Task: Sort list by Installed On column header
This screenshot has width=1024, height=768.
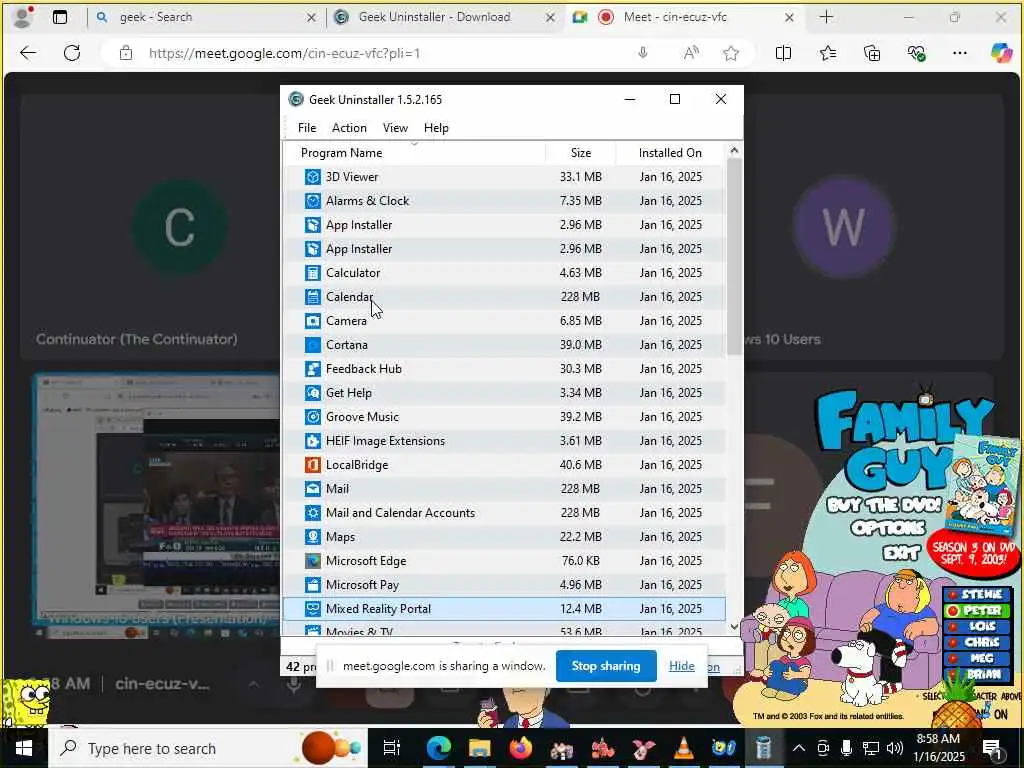Action: point(670,153)
